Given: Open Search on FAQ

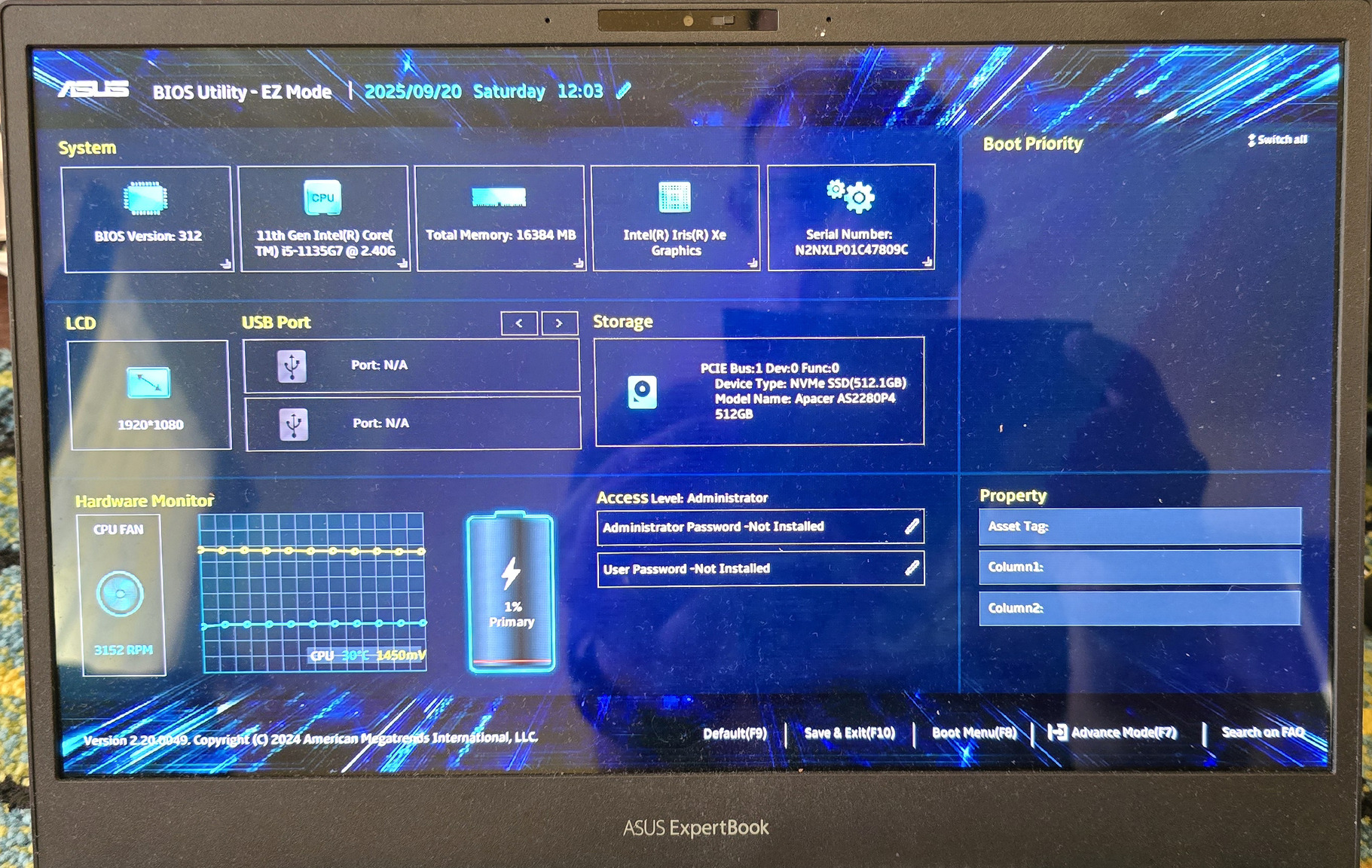Looking at the screenshot, I should 1262,732.
